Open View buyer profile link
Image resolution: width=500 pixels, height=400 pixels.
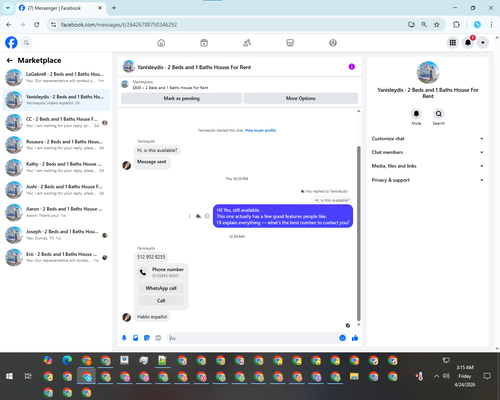coord(260,130)
